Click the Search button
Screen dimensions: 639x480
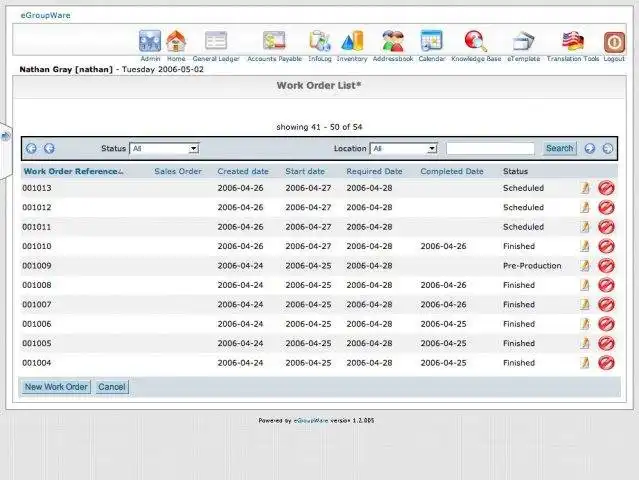click(560, 148)
